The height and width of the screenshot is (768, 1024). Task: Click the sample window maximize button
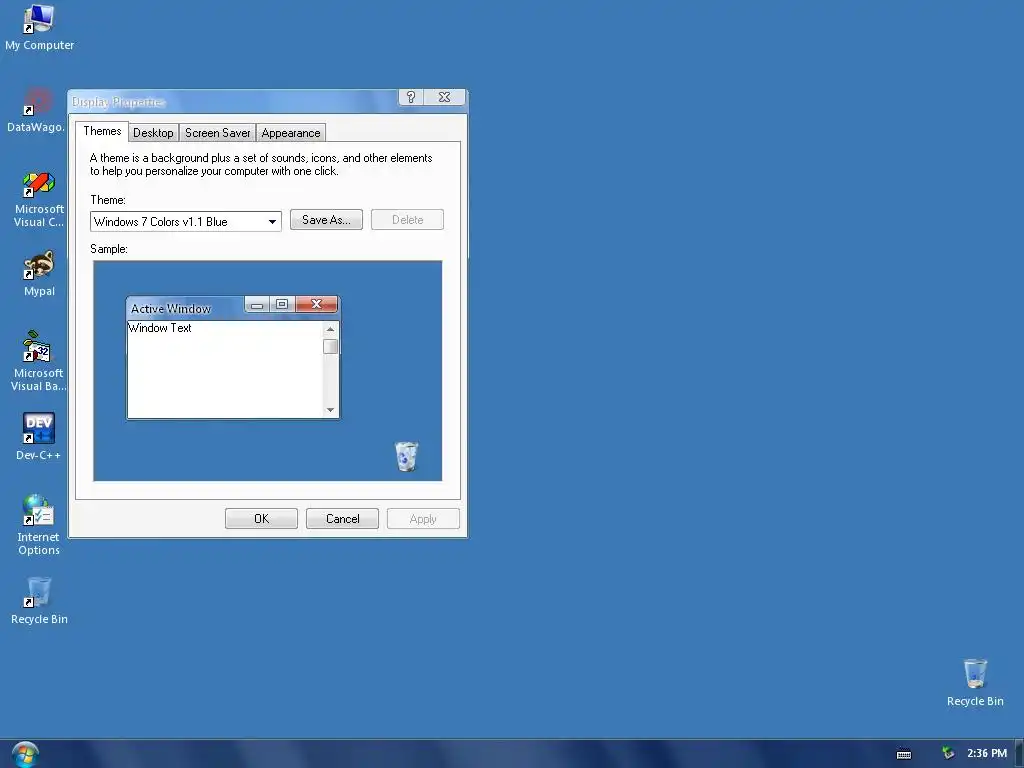(282, 304)
